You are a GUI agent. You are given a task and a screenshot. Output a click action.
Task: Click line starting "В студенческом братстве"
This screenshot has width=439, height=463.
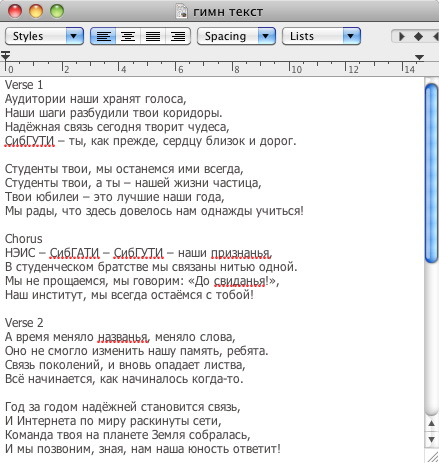click(x=151, y=267)
